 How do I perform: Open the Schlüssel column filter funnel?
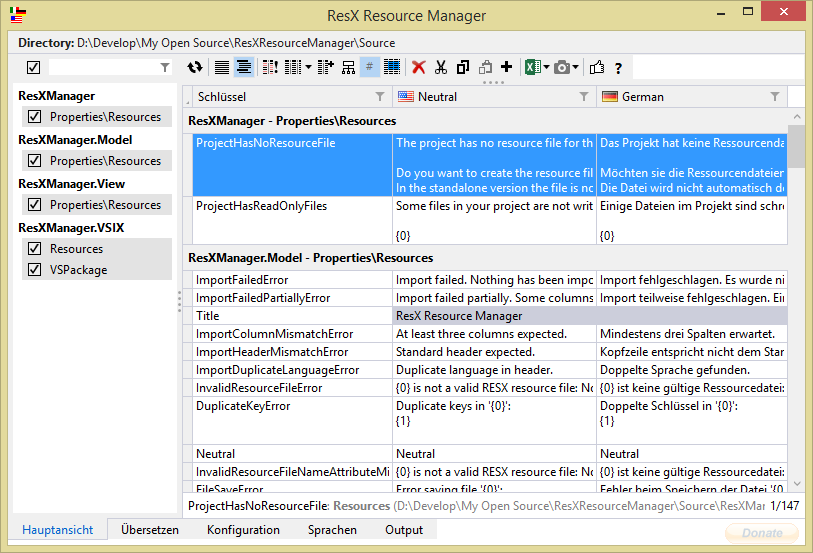380,96
